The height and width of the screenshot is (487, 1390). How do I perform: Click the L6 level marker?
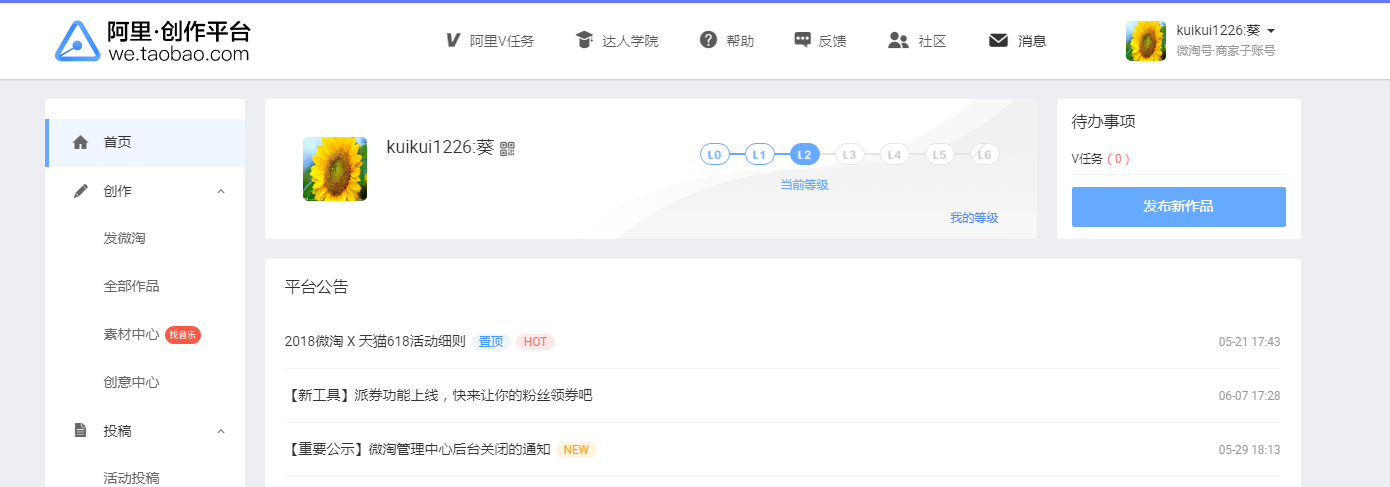pyautogui.click(x=984, y=155)
